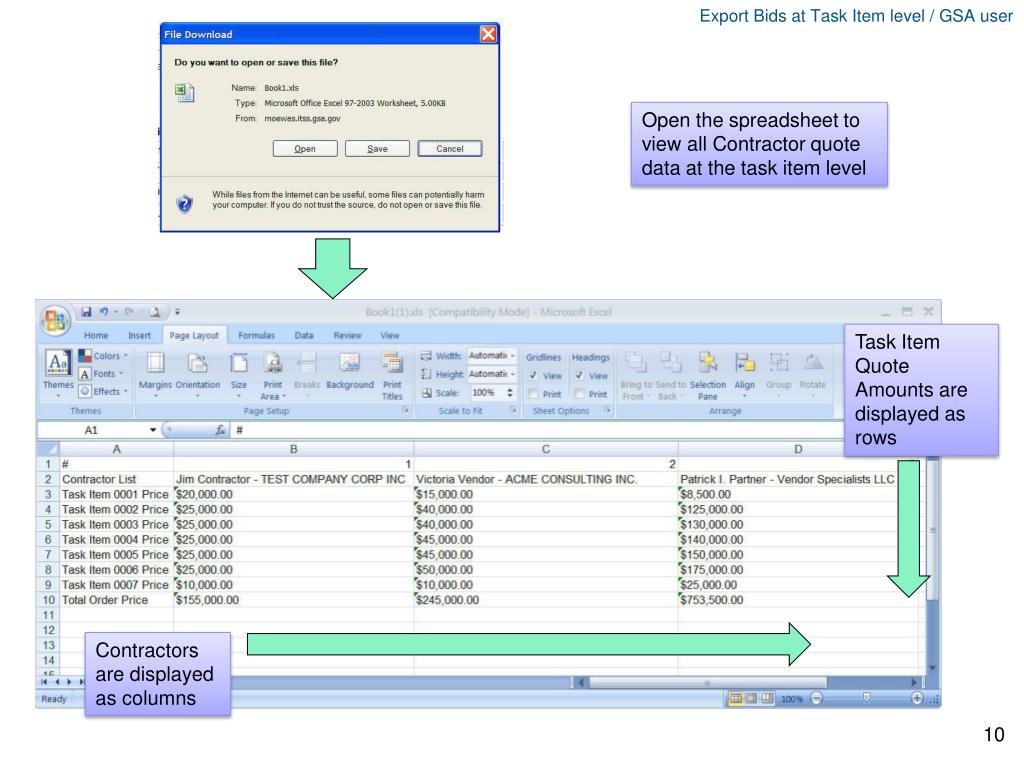
Task: Open Print Titles settings
Action: pyautogui.click(x=392, y=376)
